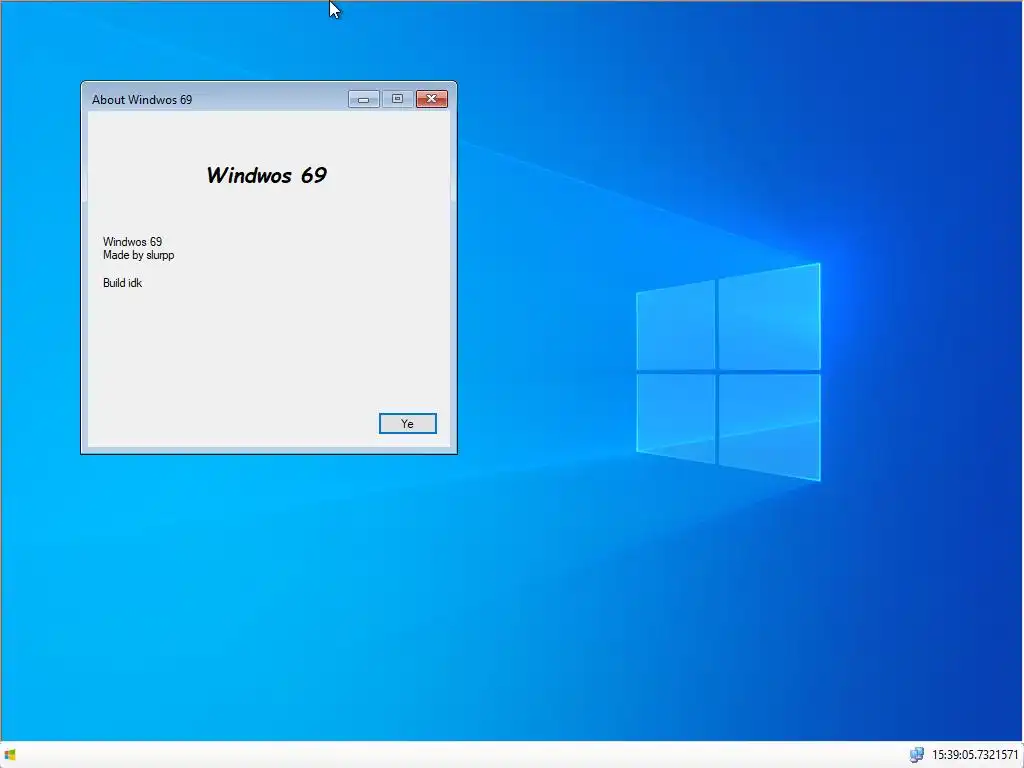This screenshot has width=1024, height=768.
Task: Click the taskbar clock time
Action: pos(974,755)
